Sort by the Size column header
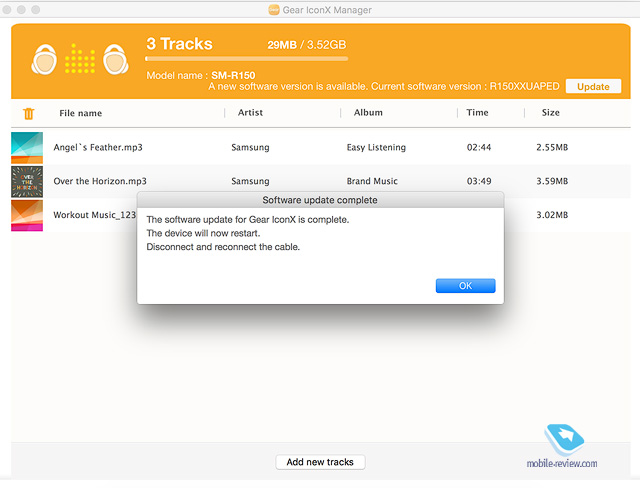 click(550, 113)
